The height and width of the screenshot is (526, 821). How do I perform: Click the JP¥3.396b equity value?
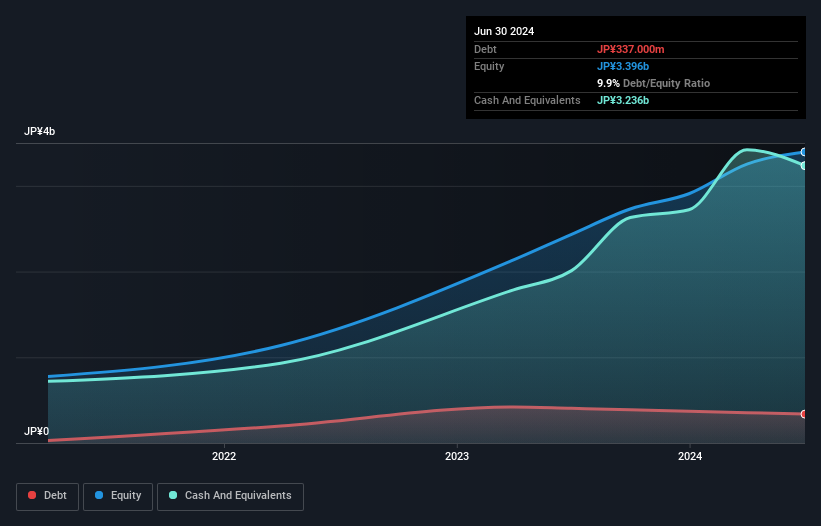tap(623, 66)
